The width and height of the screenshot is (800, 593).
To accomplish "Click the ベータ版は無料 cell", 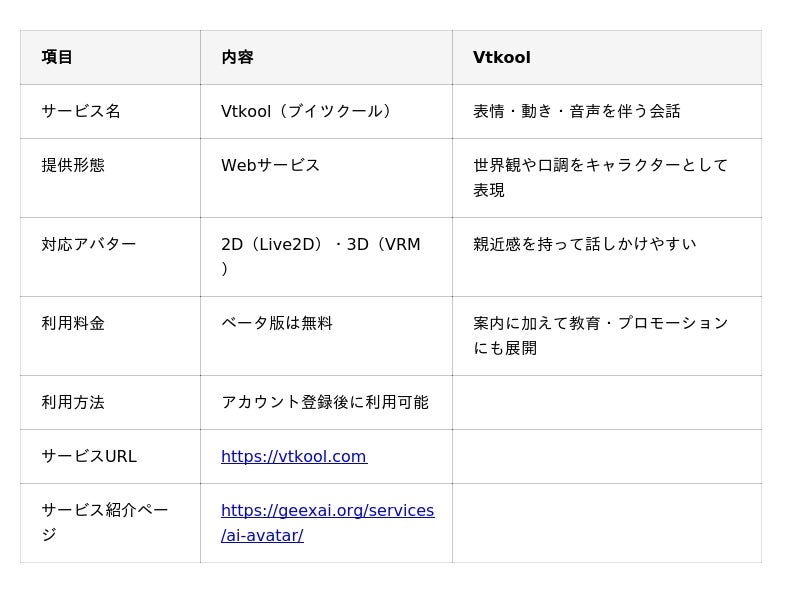I will point(327,336).
